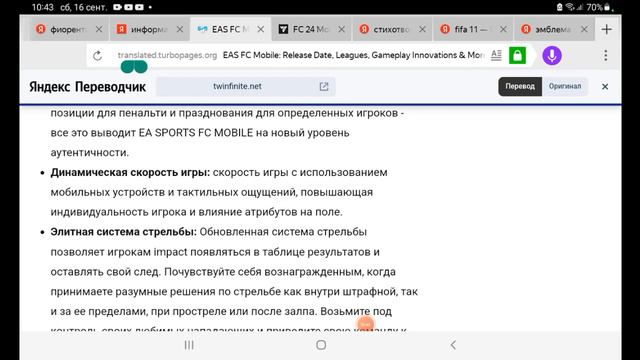Close the EAS FC M tab
The width and height of the screenshot is (640, 360).
click(260, 29)
